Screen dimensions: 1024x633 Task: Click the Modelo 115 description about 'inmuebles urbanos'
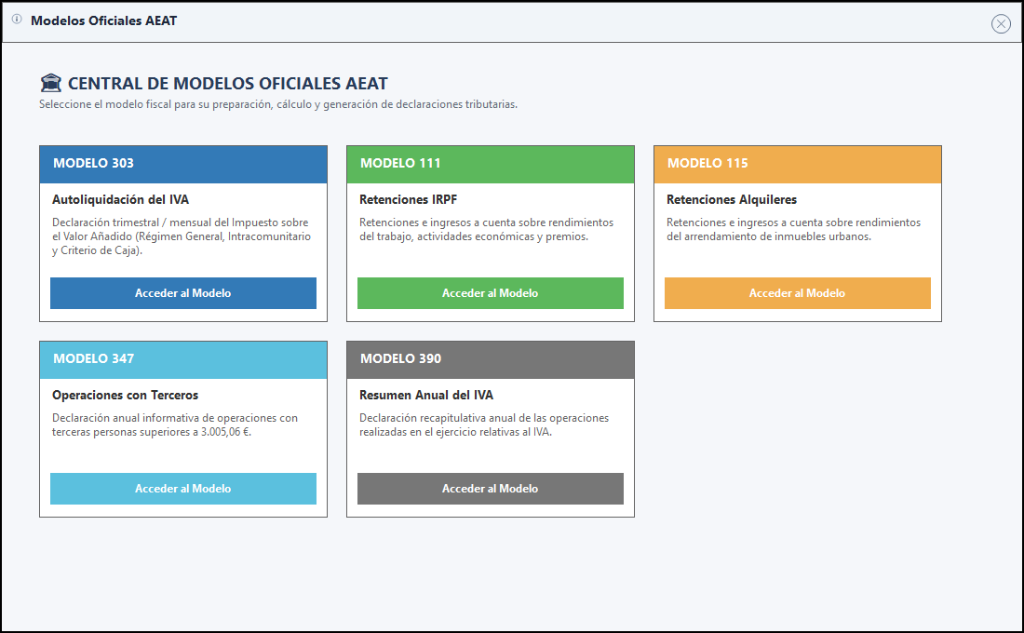(x=793, y=229)
